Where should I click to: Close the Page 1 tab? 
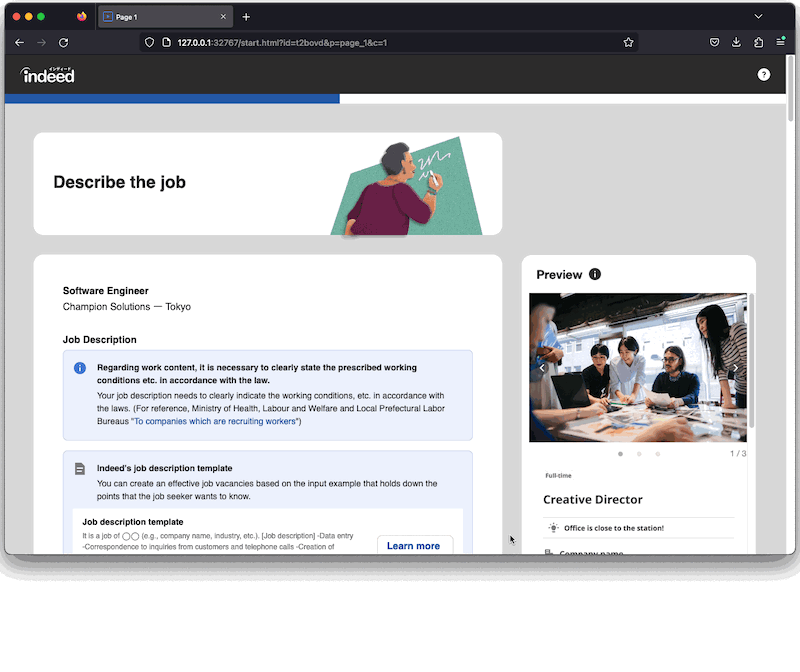pos(223,17)
